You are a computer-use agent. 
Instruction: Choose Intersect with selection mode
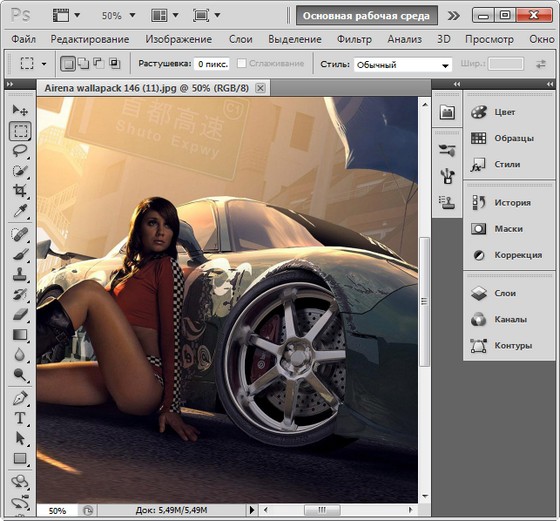pos(114,64)
